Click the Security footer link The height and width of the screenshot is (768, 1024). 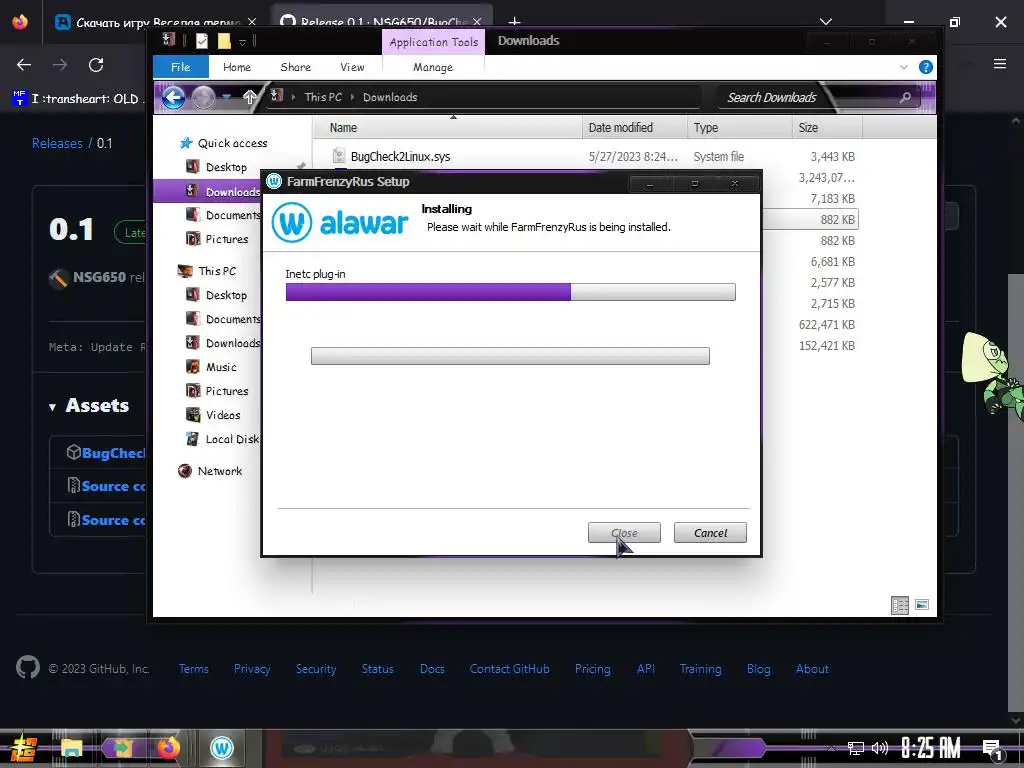click(x=316, y=669)
